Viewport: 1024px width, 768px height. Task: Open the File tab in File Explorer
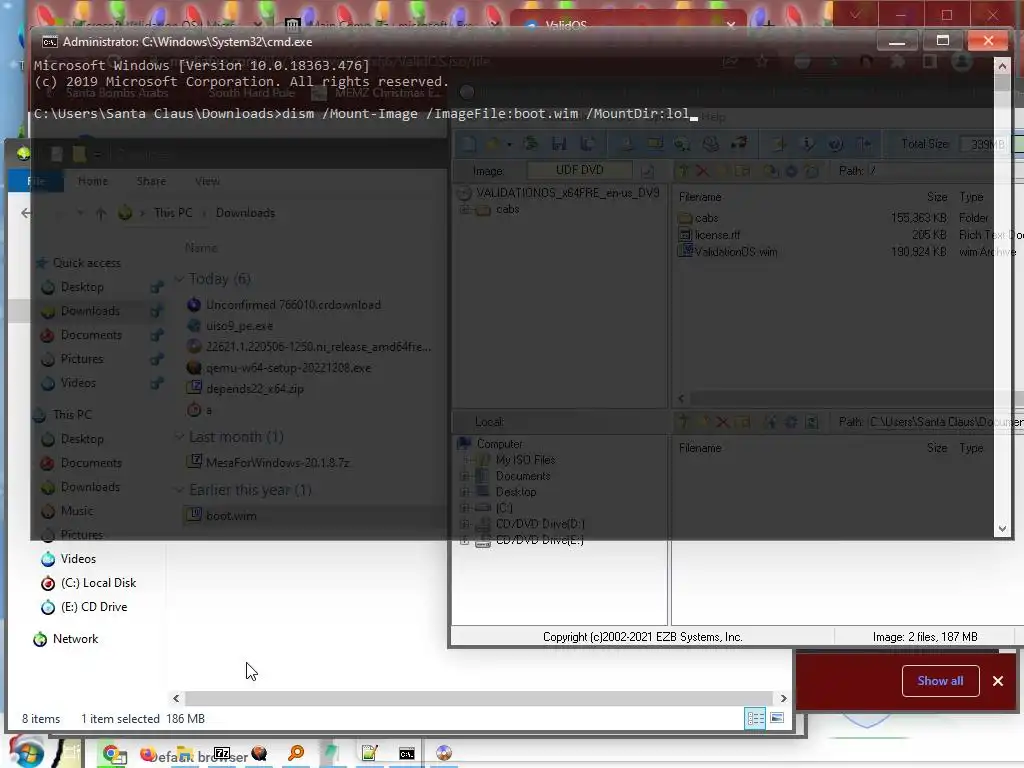[37, 181]
